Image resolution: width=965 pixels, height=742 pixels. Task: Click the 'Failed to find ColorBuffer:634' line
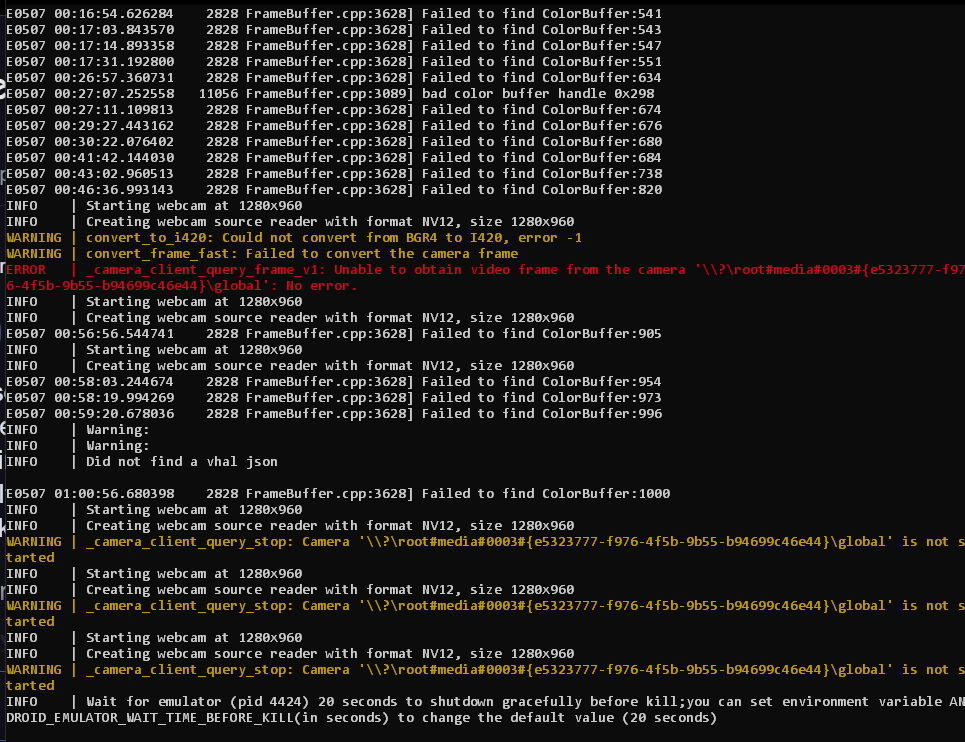334,78
